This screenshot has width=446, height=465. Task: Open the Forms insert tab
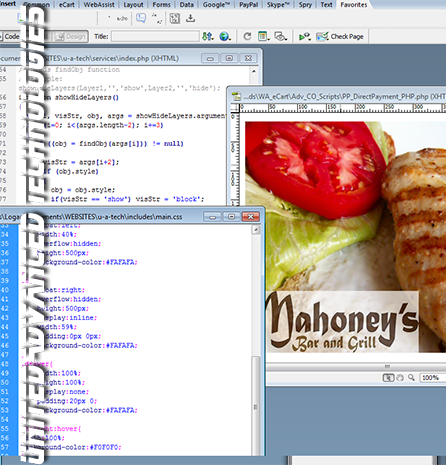pos(161,5)
